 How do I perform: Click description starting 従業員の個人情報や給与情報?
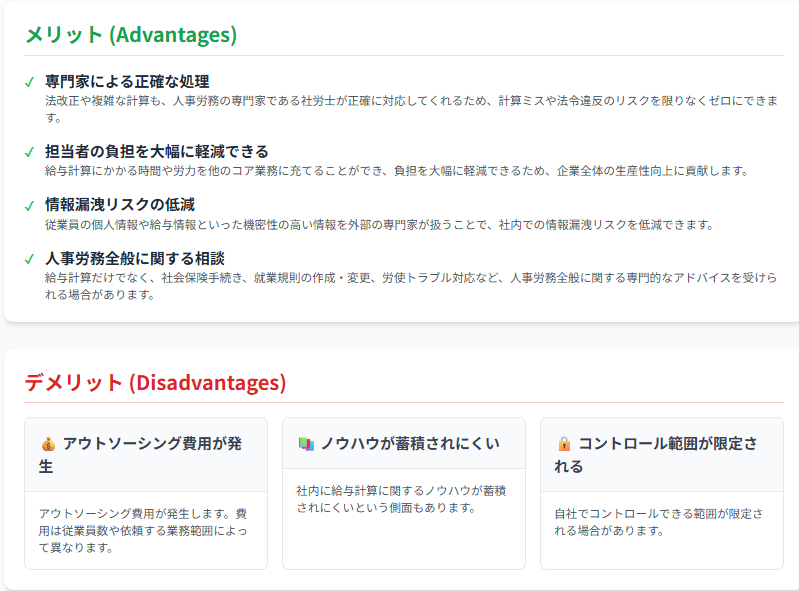(x=379, y=225)
